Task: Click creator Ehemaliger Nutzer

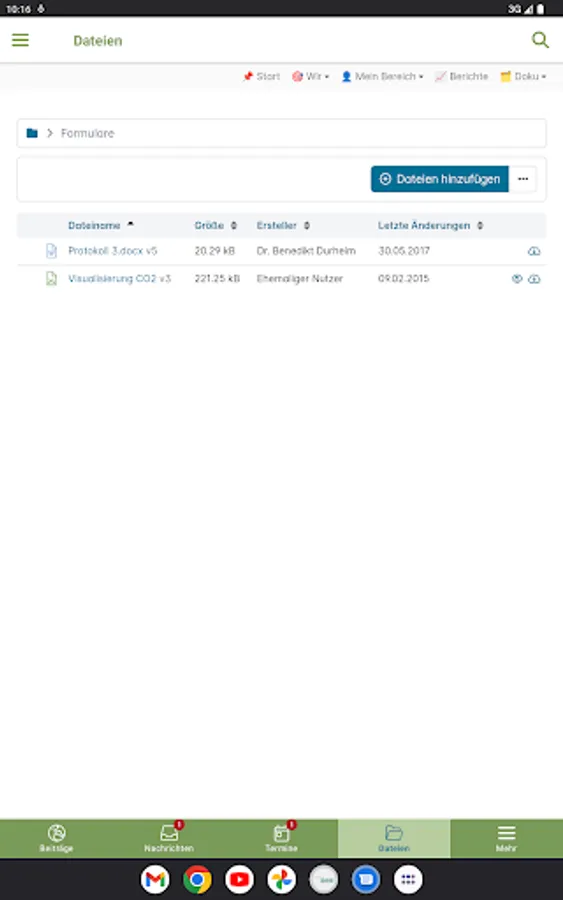Action: pyautogui.click(x=300, y=278)
